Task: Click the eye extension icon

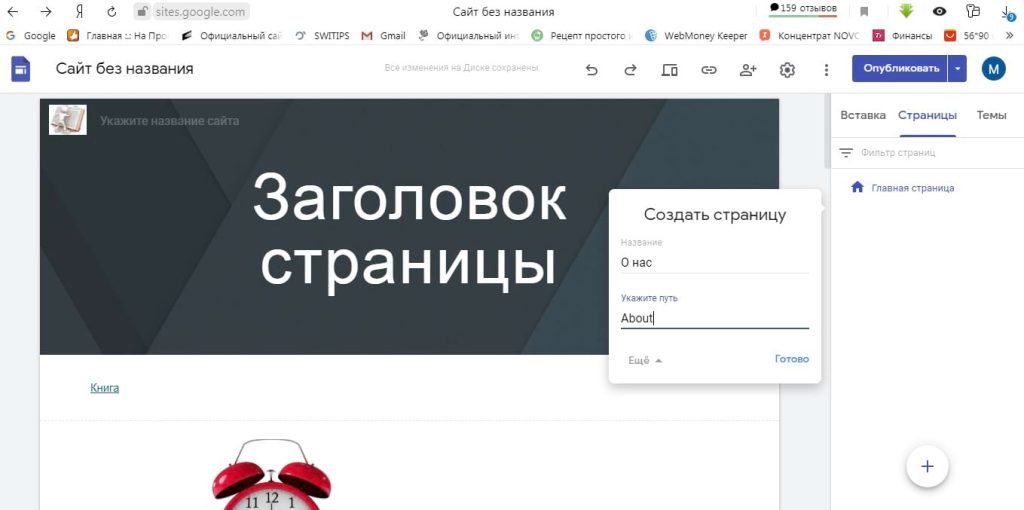Action: pos(940,11)
